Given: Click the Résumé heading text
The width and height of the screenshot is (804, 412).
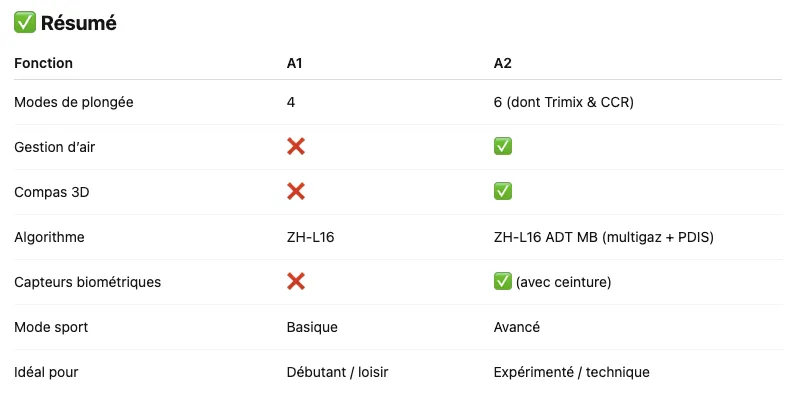Looking at the screenshot, I should (x=79, y=23).
